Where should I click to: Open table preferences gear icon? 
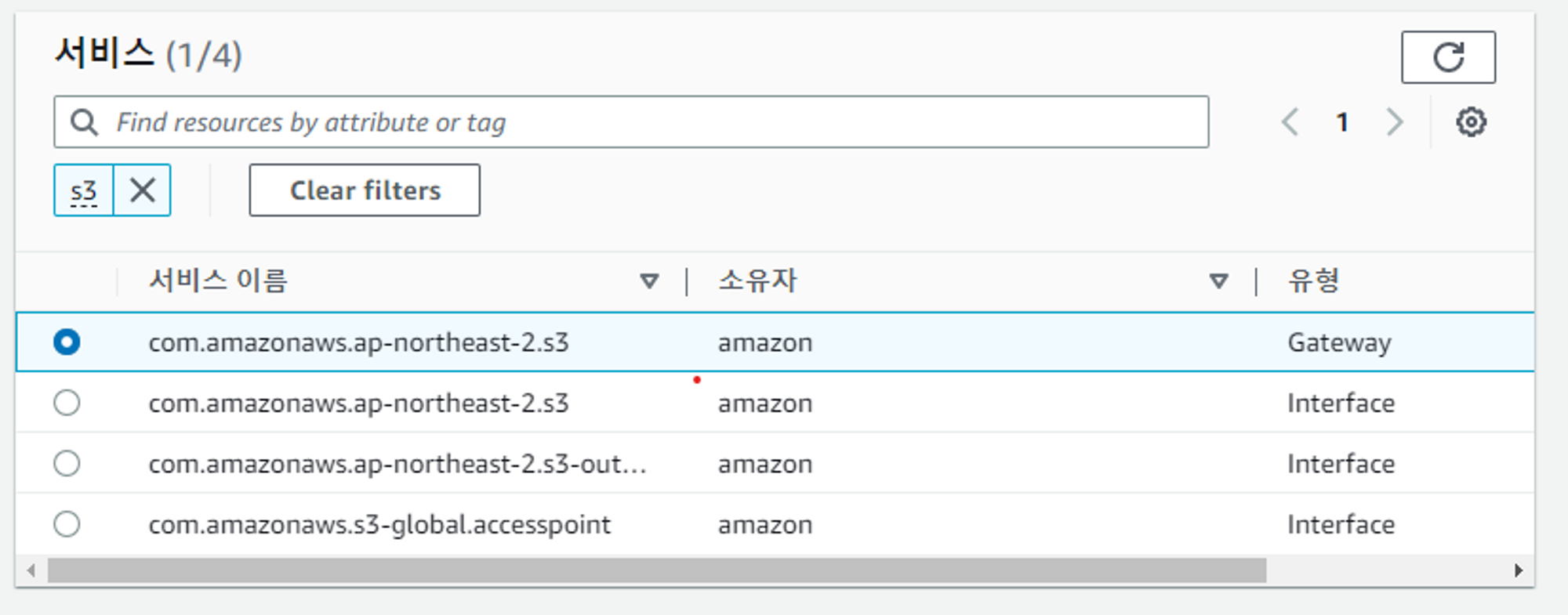(1471, 122)
